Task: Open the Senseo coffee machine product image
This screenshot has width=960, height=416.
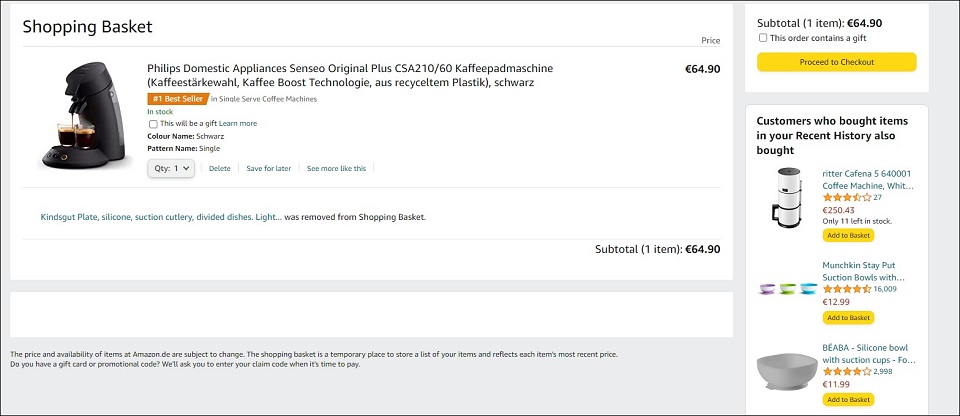Action: pyautogui.click(x=86, y=115)
